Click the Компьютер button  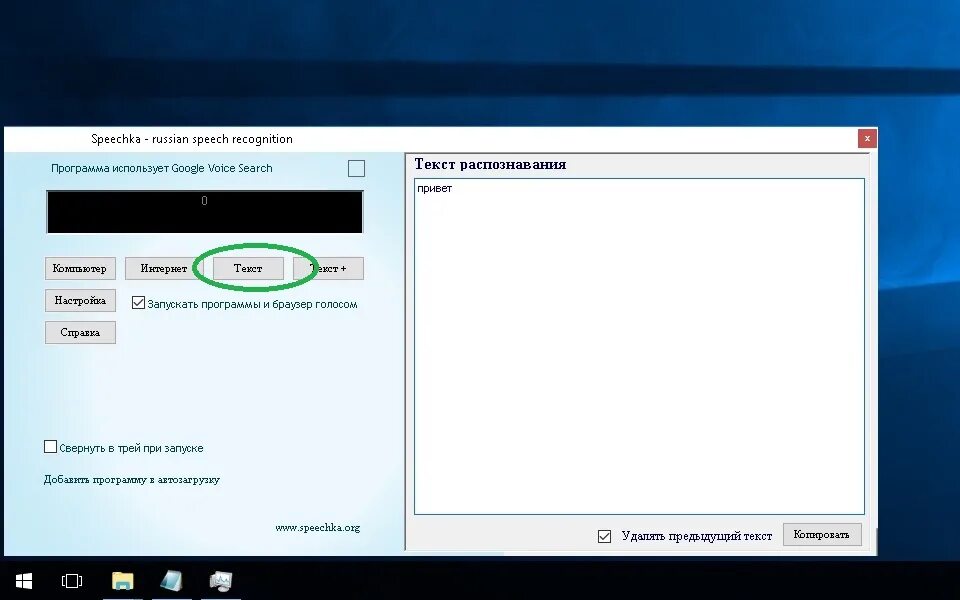(x=80, y=268)
